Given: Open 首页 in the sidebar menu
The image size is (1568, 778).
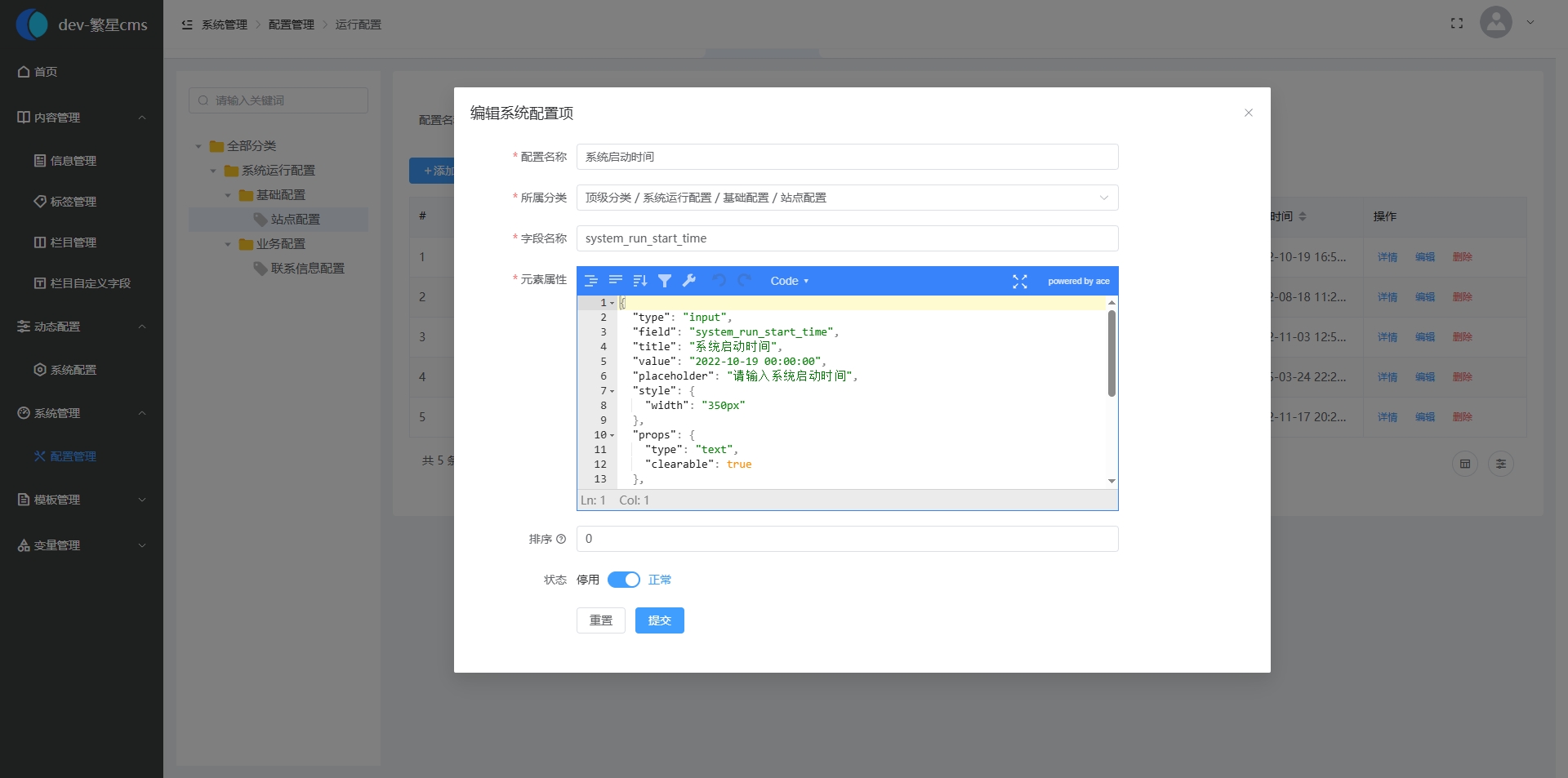Looking at the screenshot, I should click(46, 72).
